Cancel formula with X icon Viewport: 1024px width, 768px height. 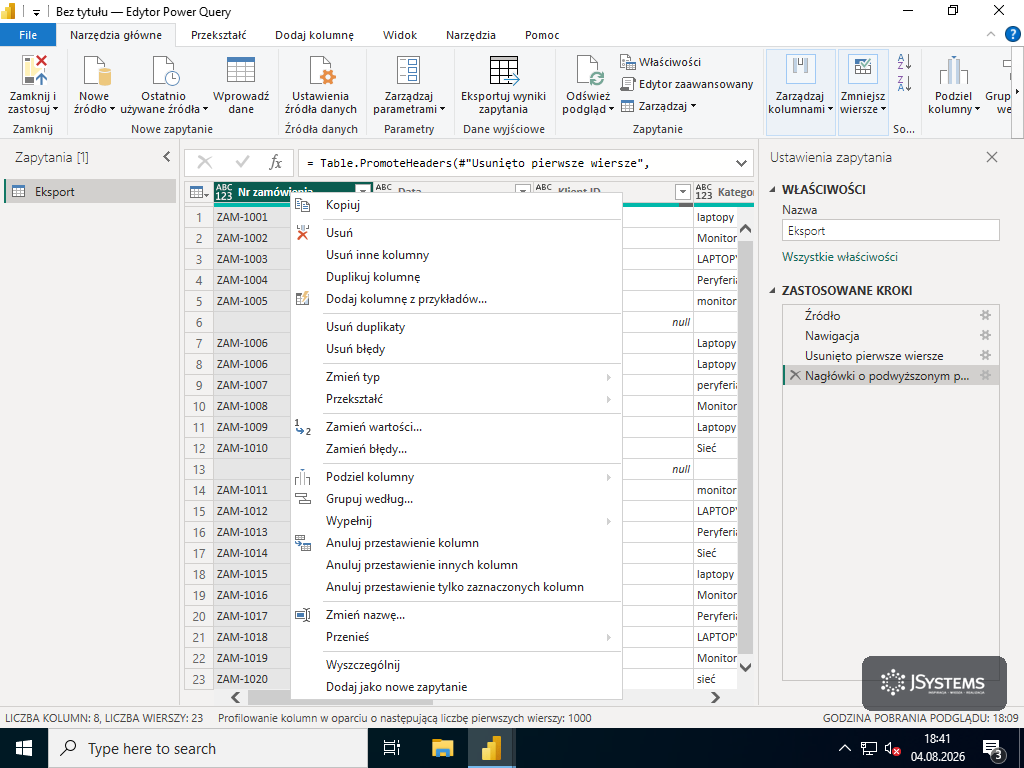click(x=204, y=163)
